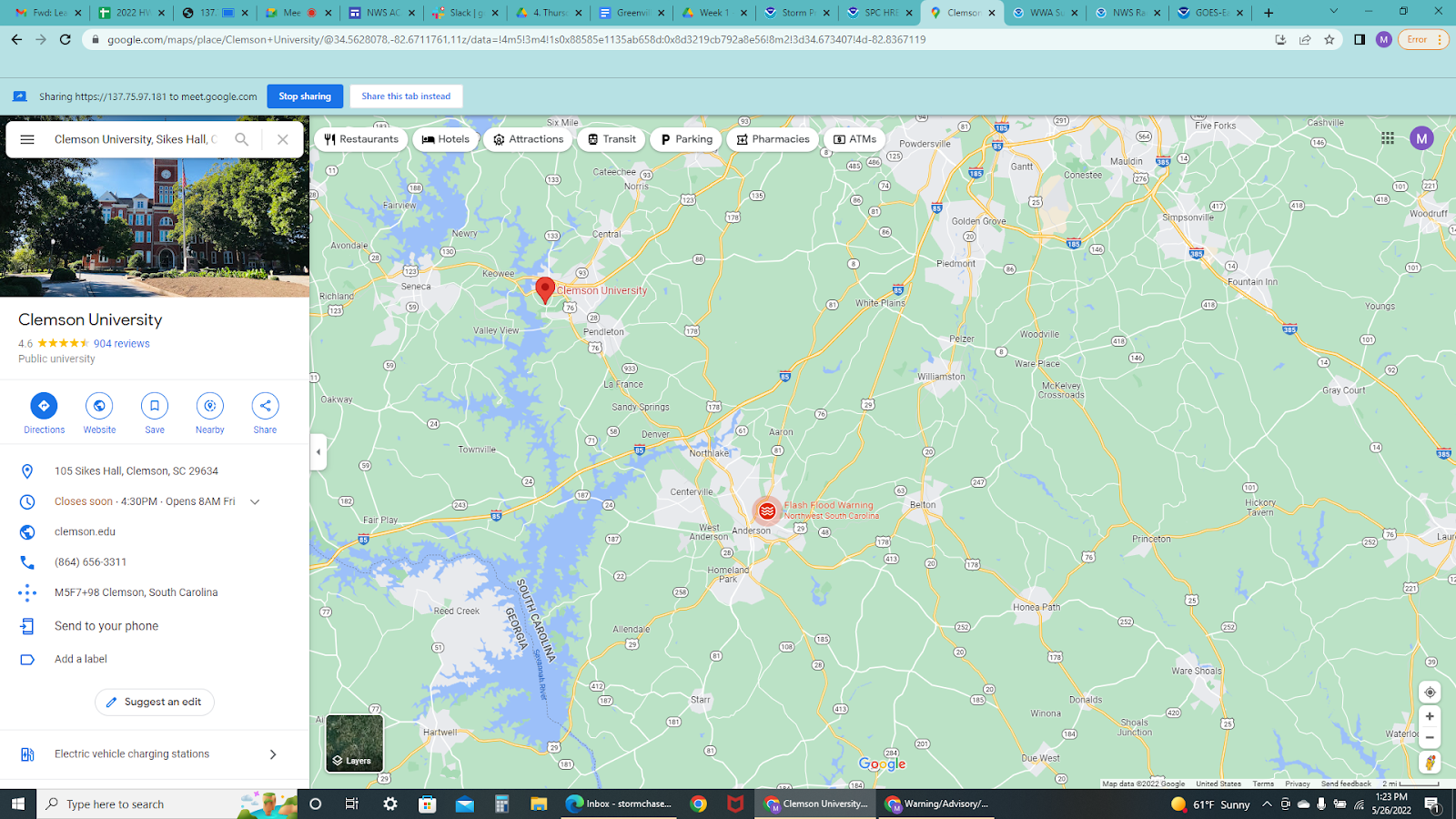The image size is (1456, 819).
Task: Show ATMs on the map
Action: click(x=854, y=139)
